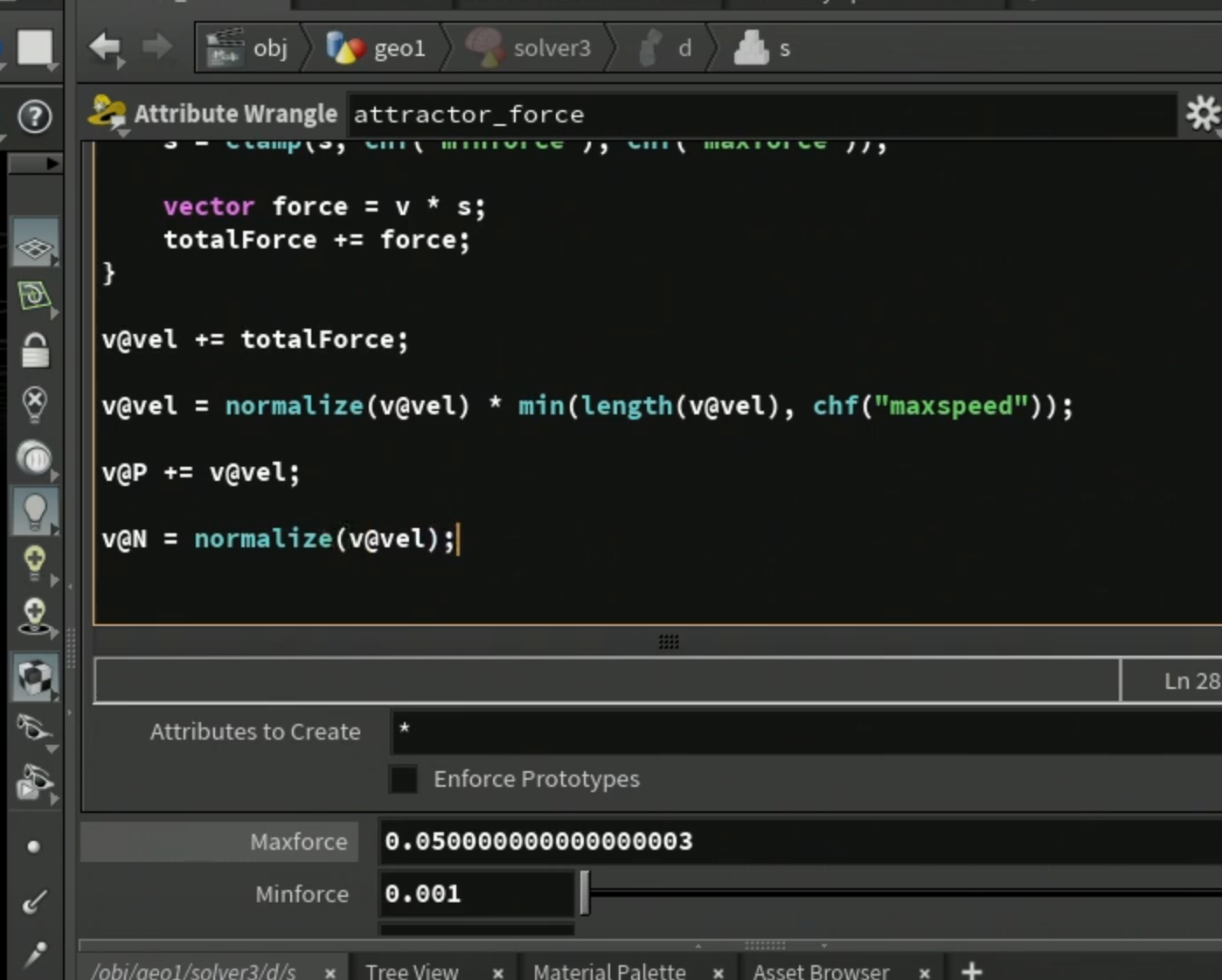Click the map pin display icon
The height and width of the screenshot is (980, 1222).
coord(35,404)
